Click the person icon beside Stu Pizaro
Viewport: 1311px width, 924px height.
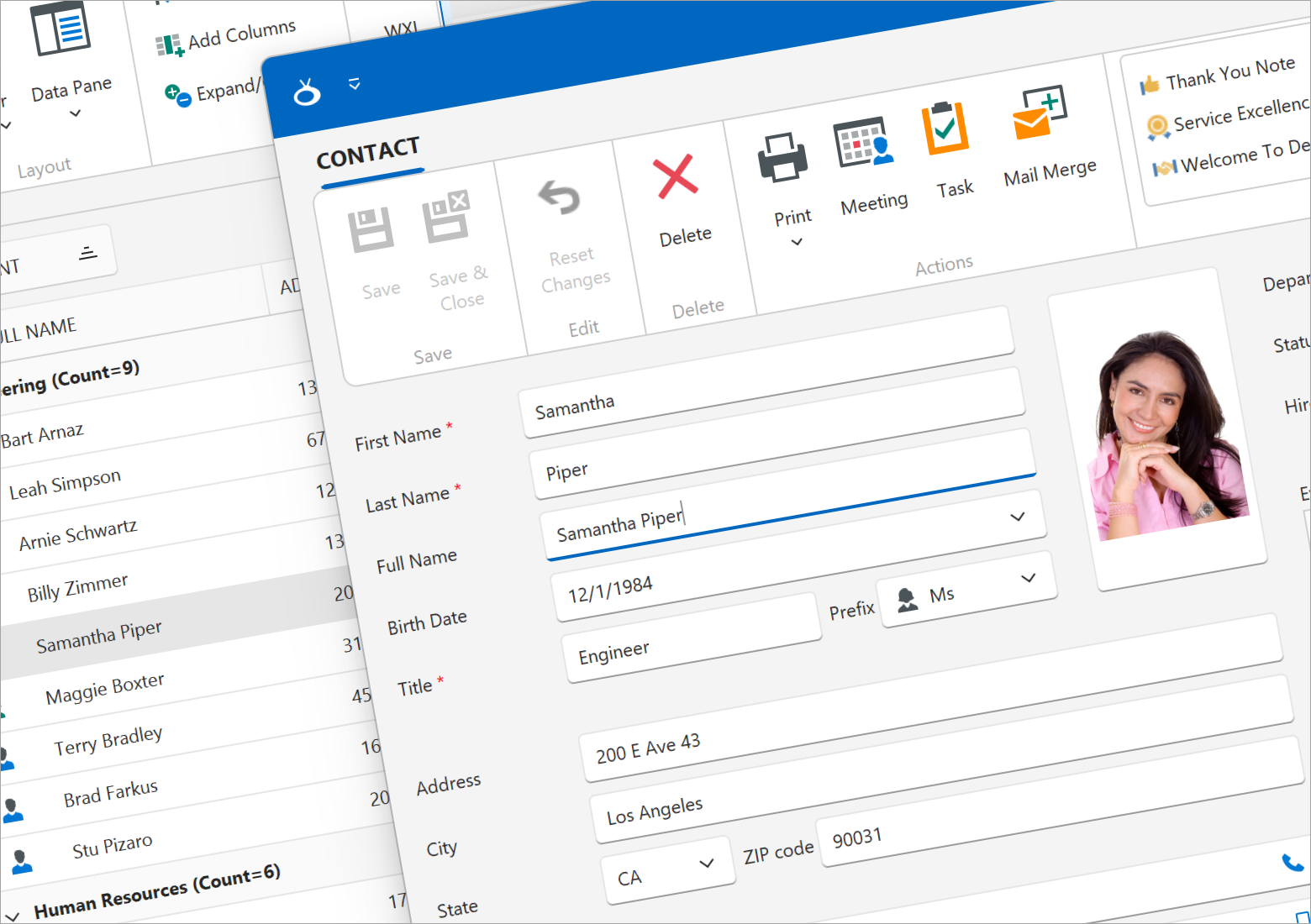(21, 860)
